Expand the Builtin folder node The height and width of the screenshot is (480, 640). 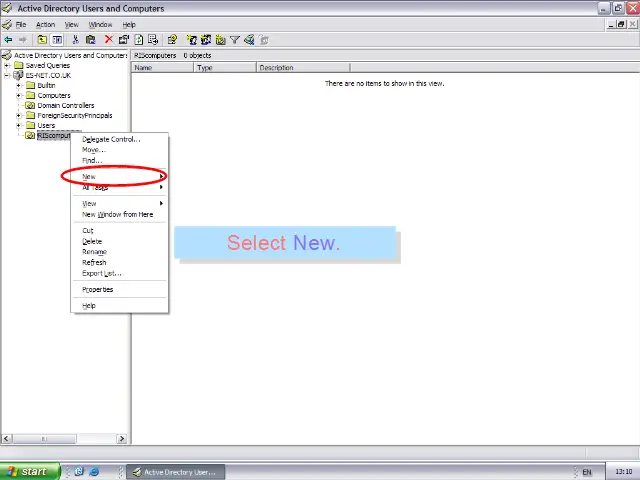point(19,85)
